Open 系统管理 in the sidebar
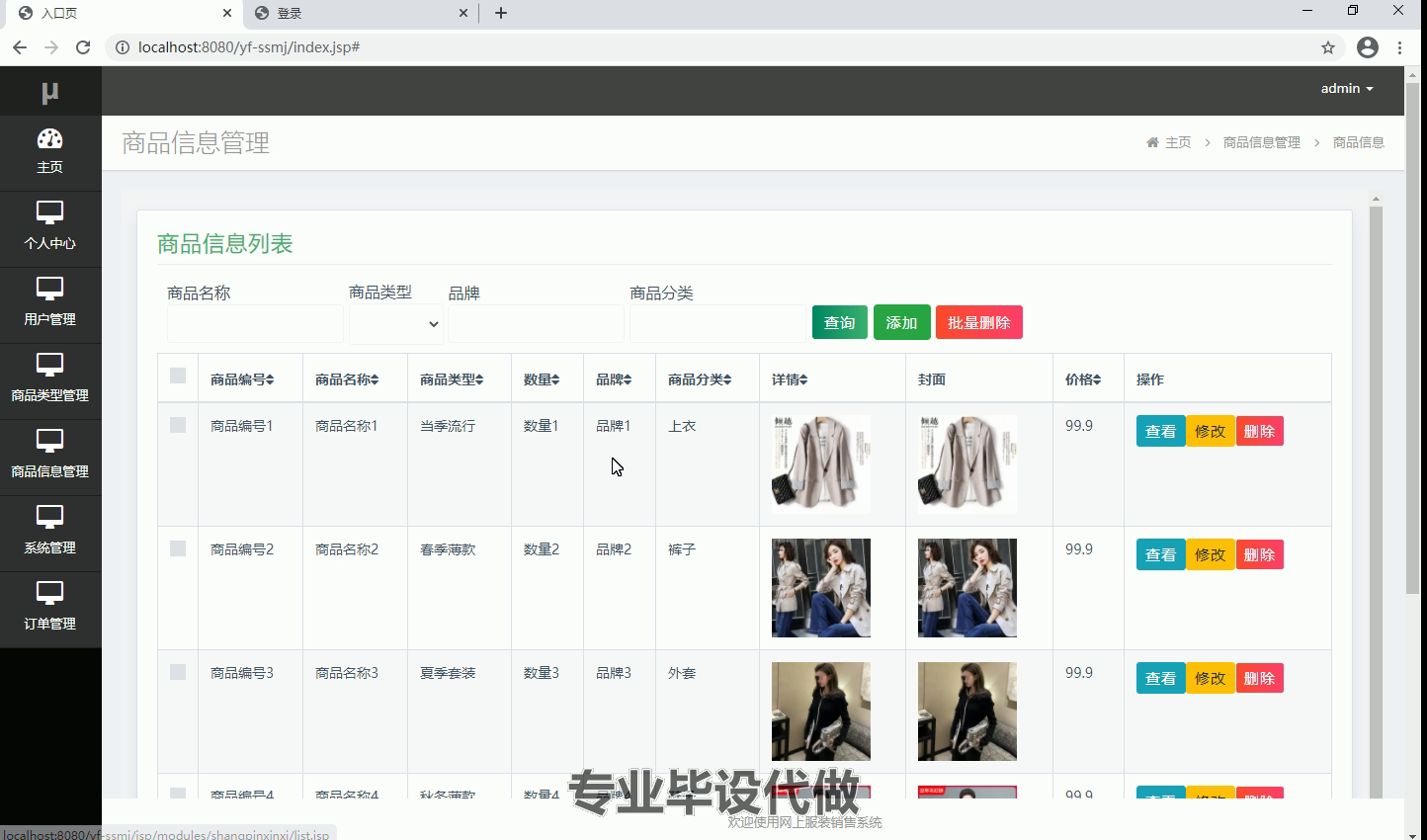Image resolution: width=1427 pixels, height=840 pixels. [x=49, y=533]
